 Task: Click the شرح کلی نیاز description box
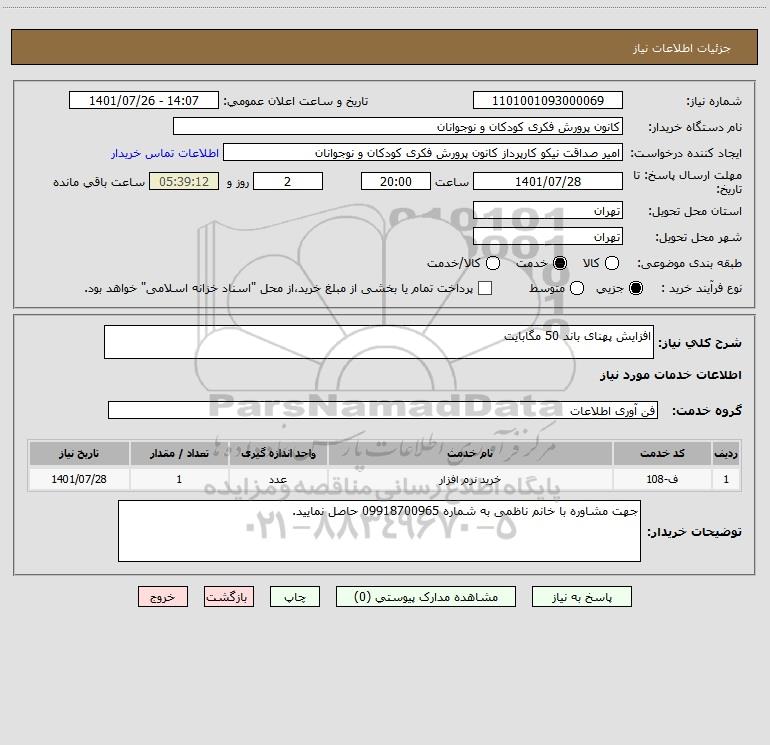pyautogui.click(x=379, y=342)
